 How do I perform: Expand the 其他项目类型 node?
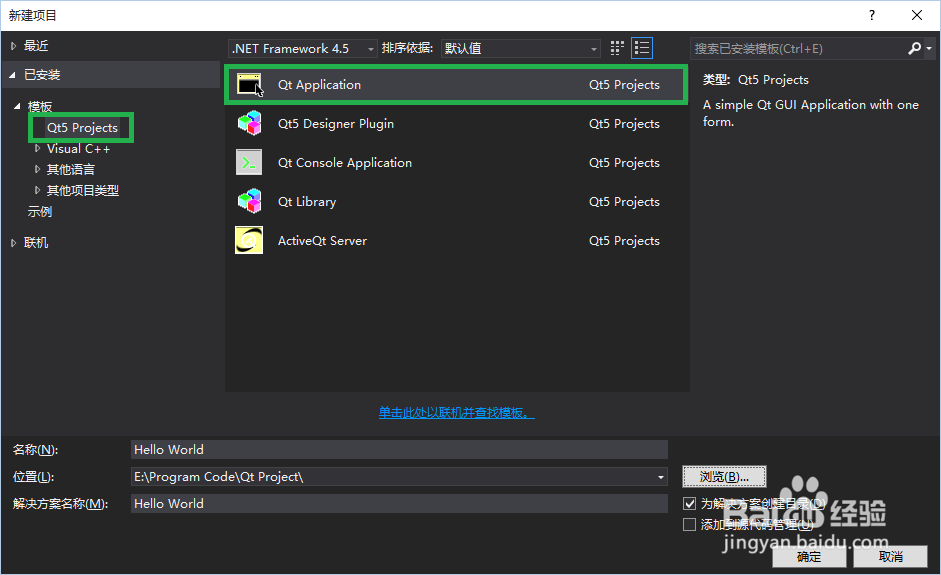coord(37,190)
